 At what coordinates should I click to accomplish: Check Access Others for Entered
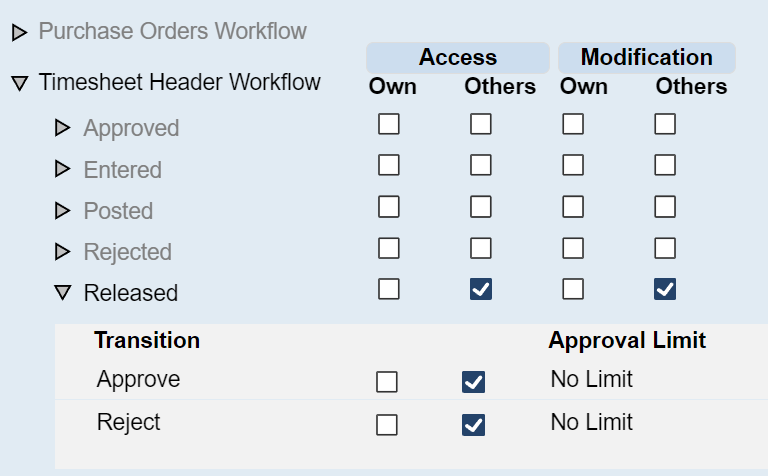tap(481, 166)
